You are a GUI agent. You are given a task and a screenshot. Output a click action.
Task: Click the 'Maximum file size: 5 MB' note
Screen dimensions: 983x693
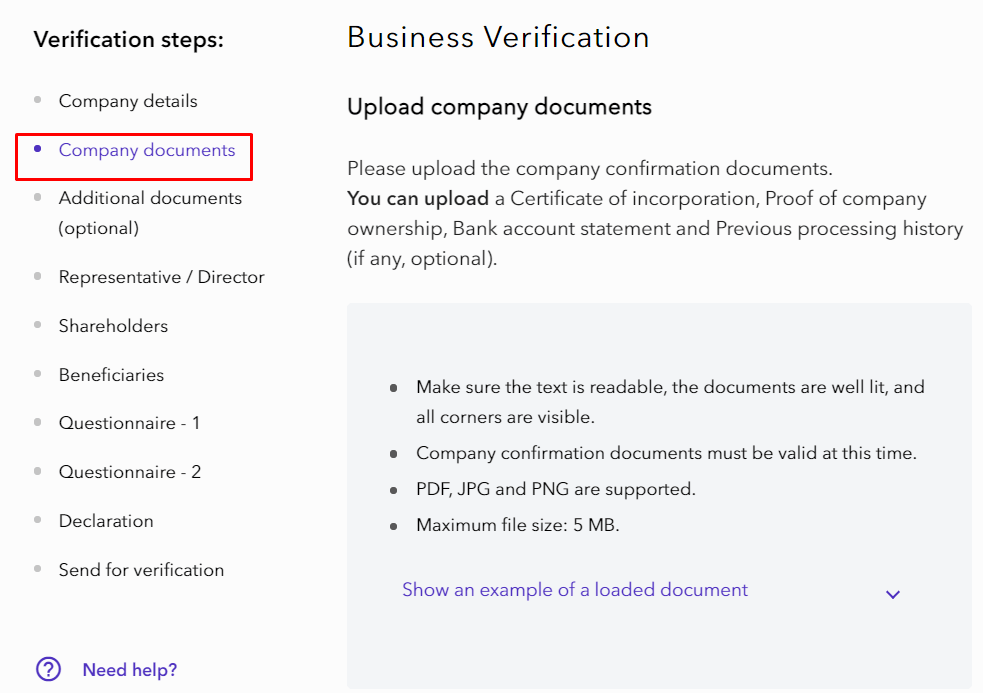[x=517, y=525]
